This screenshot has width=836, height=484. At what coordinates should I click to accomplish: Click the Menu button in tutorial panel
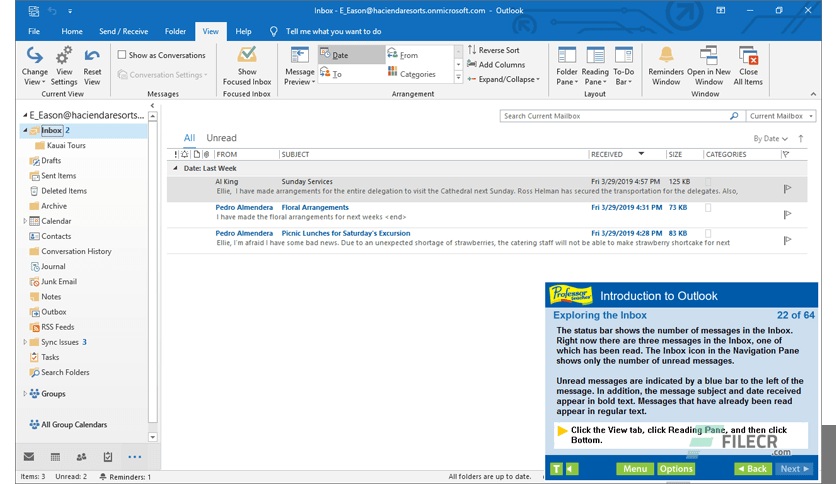pos(634,469)
